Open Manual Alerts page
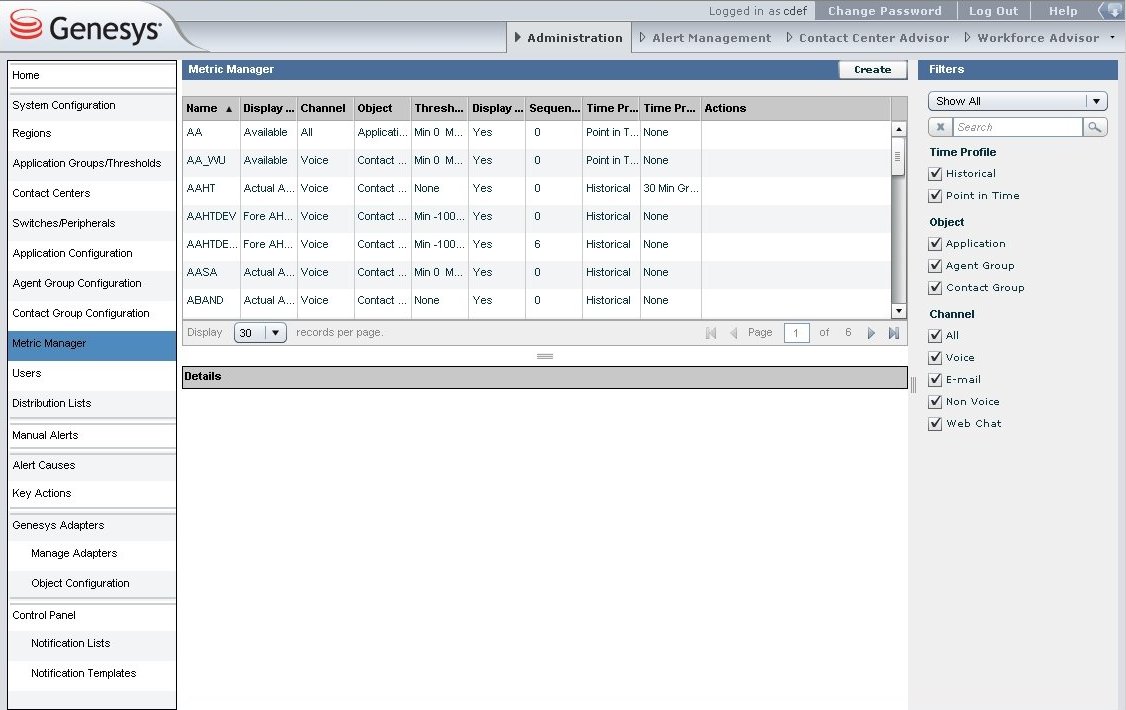1126x710 pixels. [92, 435]
